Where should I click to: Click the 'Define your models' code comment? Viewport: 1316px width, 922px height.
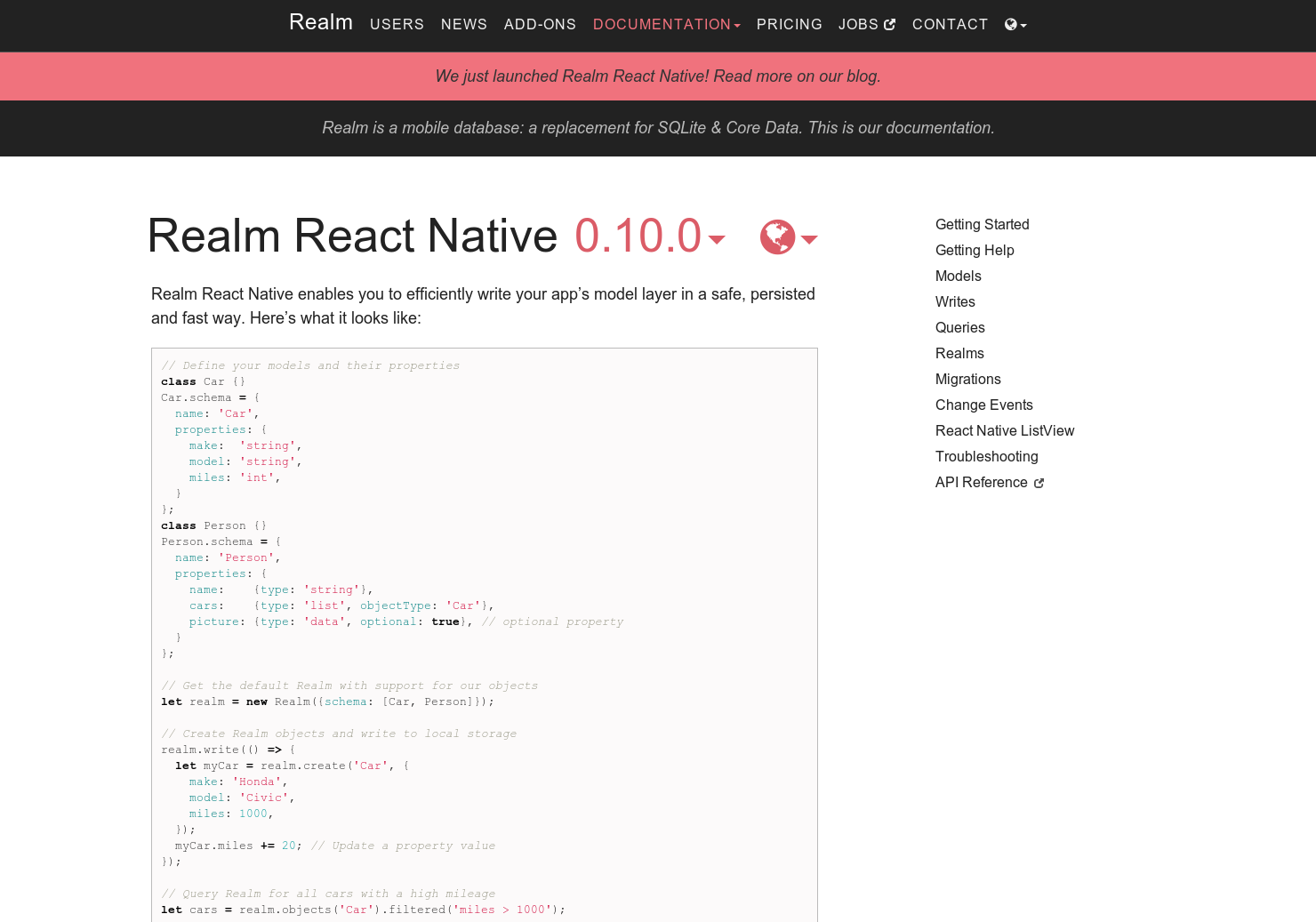pyautogui.click(x=310, y=365)
